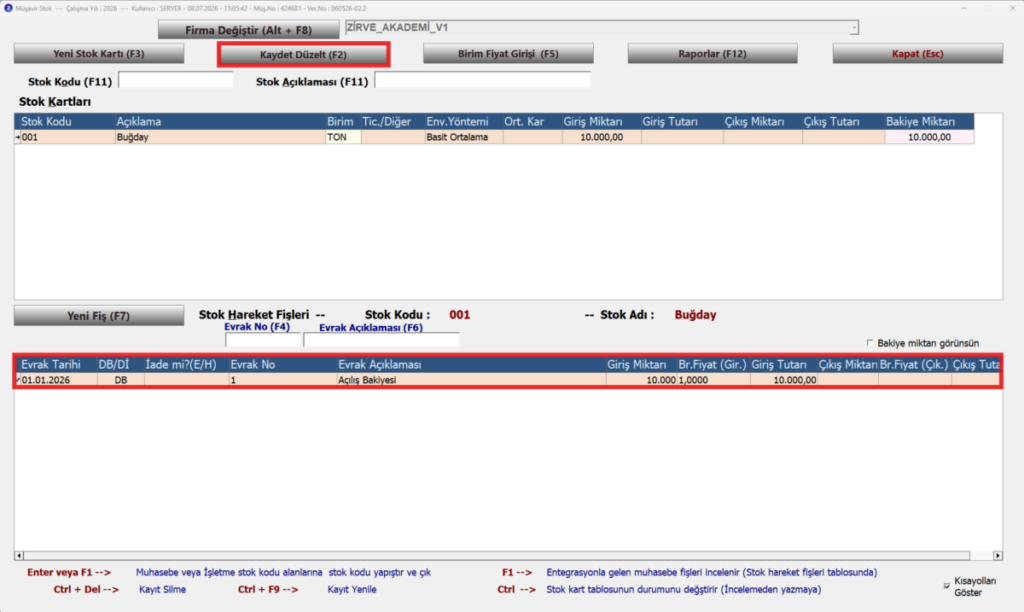Open Raporlar (F12) reports
1024x612 pixels.
tap(712, 54)
